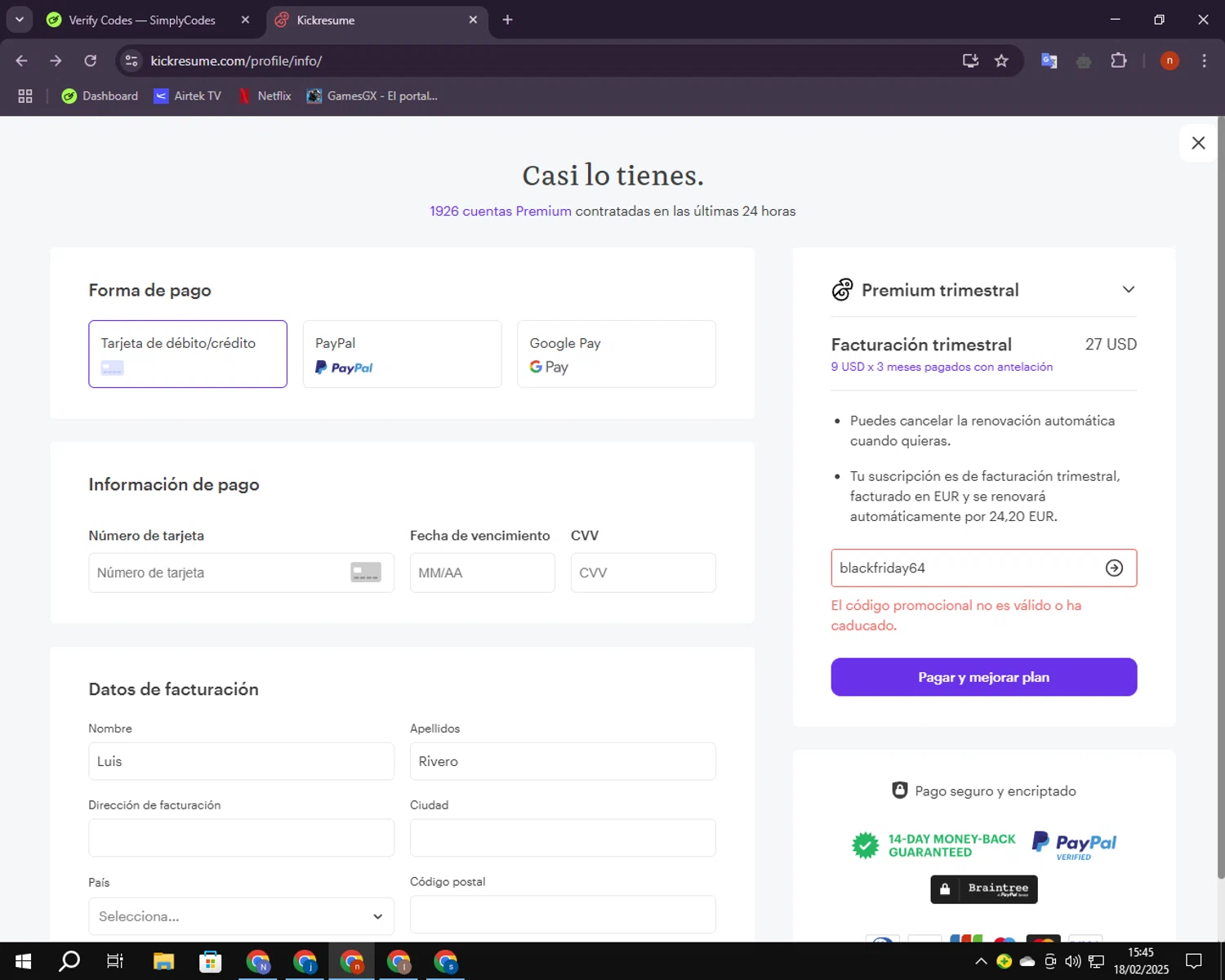Image resolution: width=1225 pixels, height=980 pixels.
Task: Open the tab search dropdown arrow
Action: (19, 20)
